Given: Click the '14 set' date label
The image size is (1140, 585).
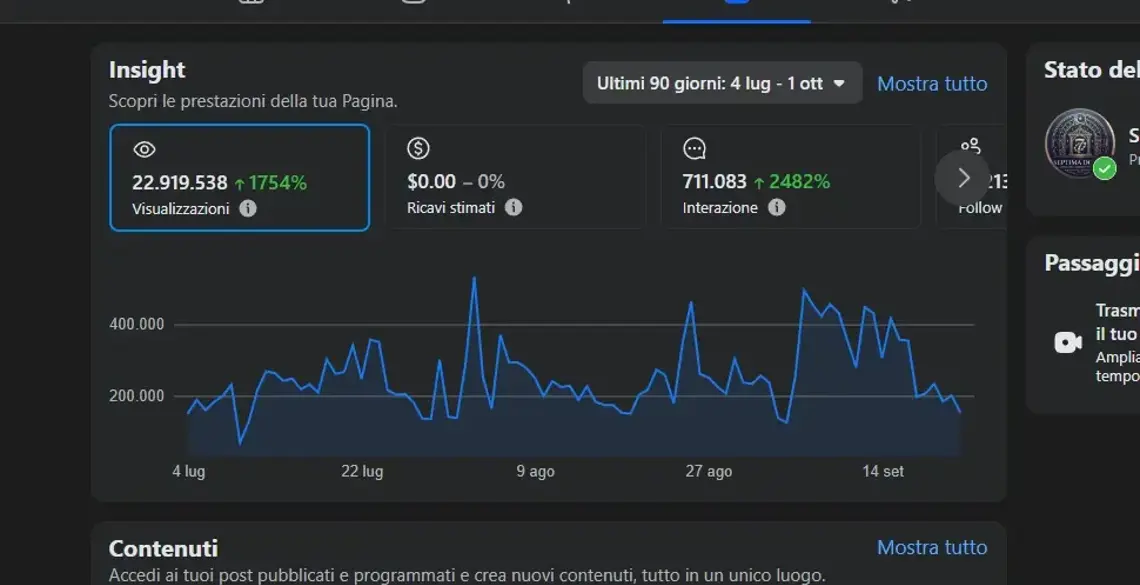Looking at the screenshot, I should [883, 472].
